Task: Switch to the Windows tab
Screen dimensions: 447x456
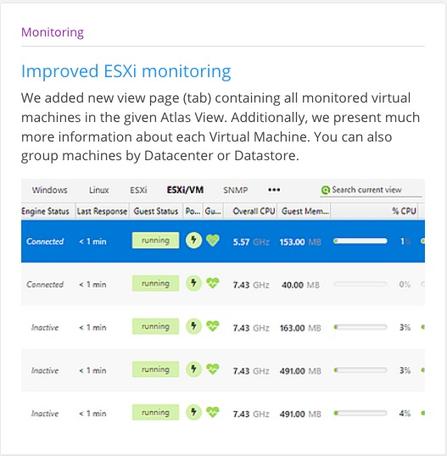Action: (50, 190)
